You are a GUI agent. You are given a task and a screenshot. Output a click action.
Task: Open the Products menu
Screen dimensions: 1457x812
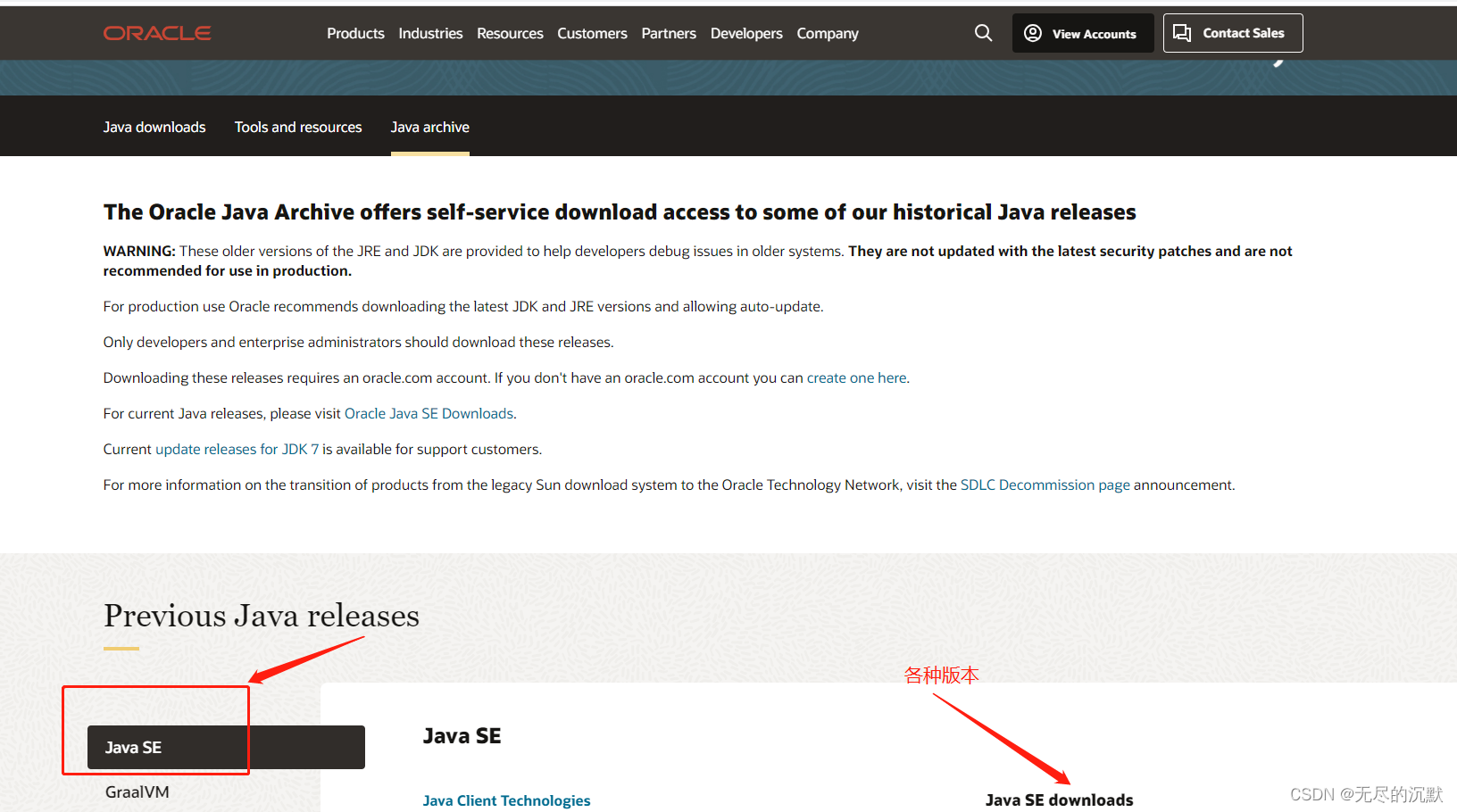pos(355,33)
